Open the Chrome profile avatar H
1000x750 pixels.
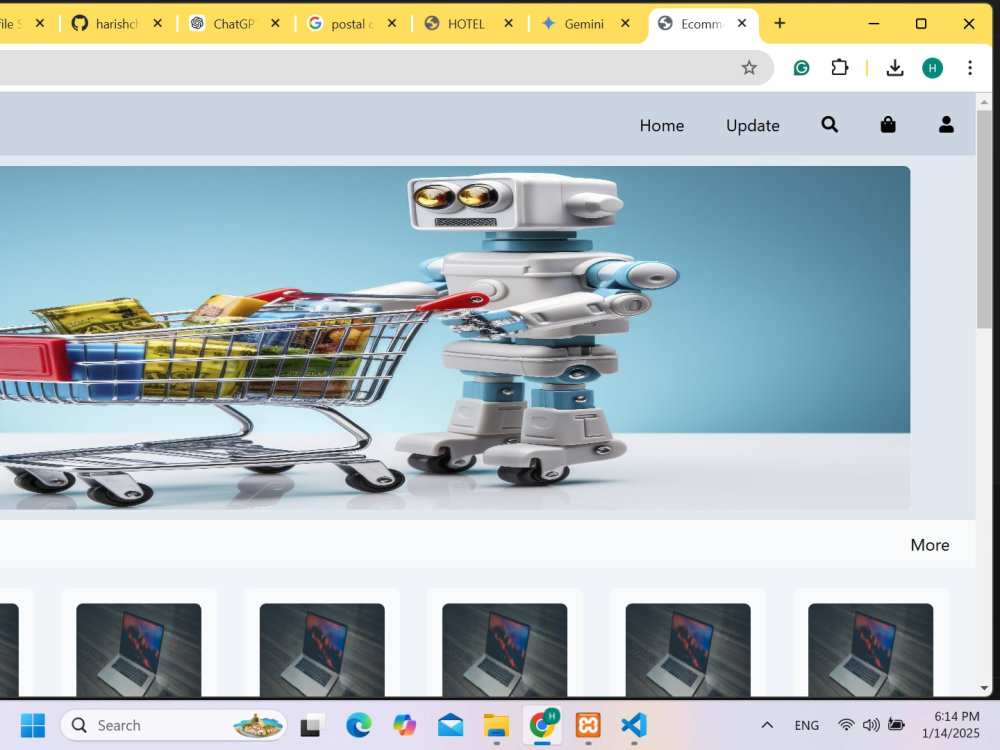[932, 68]
